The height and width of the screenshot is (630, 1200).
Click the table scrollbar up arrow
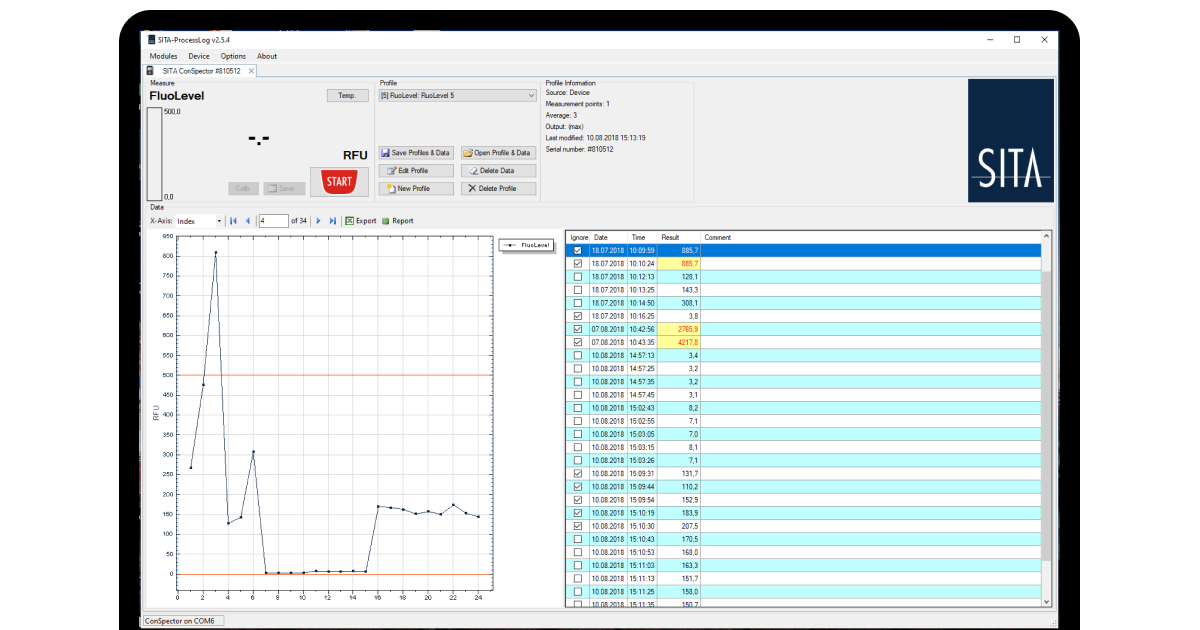tap(1047, 237)
